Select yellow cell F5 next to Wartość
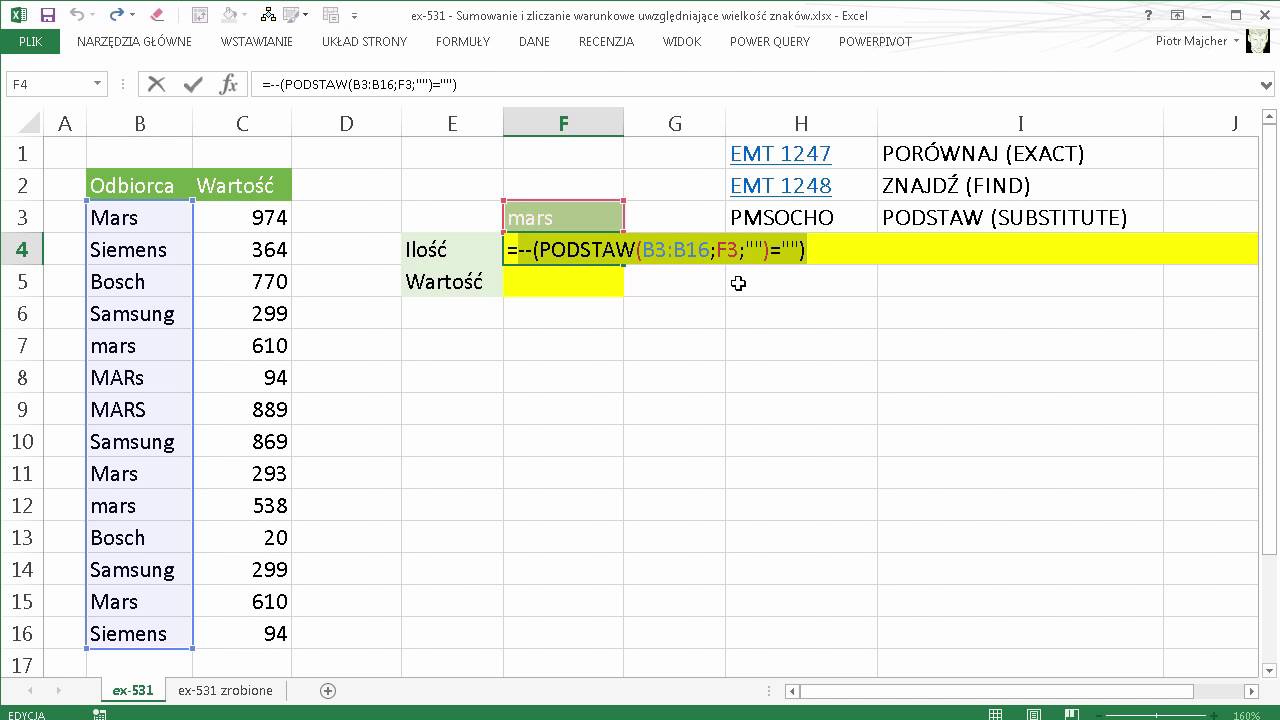 tap(563, 281)
